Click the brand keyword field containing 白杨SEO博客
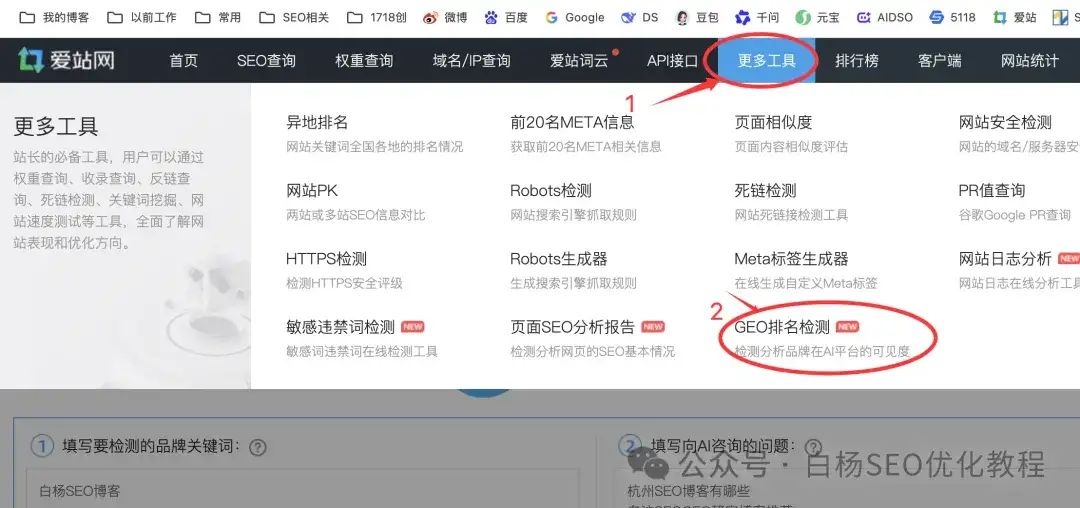 click(302, 491)
